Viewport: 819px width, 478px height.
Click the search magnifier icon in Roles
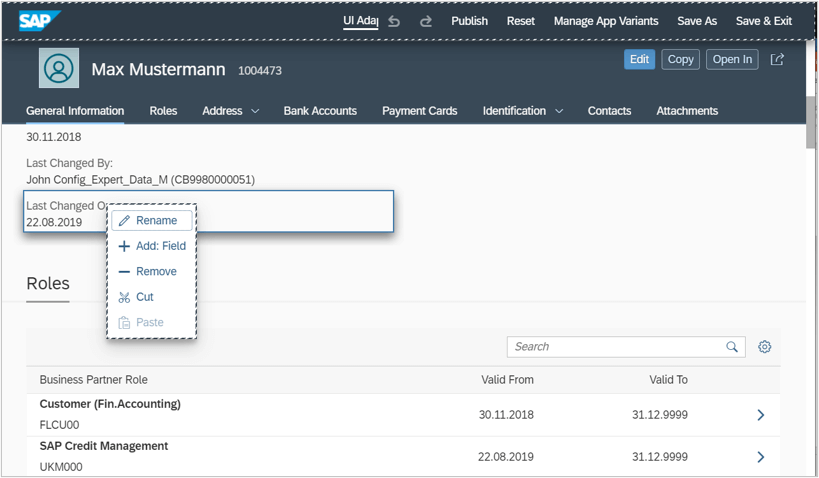pyautogui.click(x=732, y=347)
